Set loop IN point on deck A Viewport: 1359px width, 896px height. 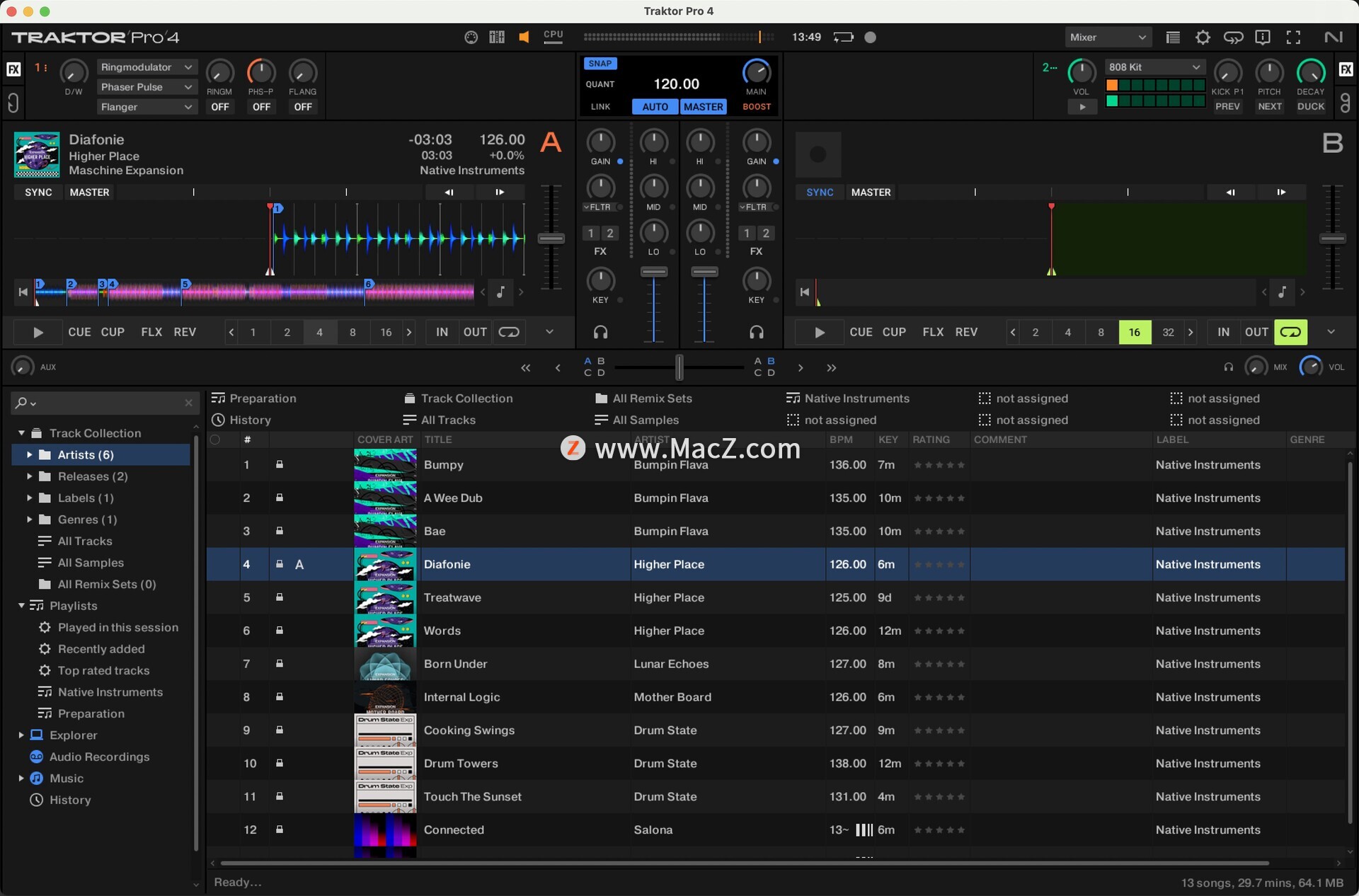tap(442, 332)
